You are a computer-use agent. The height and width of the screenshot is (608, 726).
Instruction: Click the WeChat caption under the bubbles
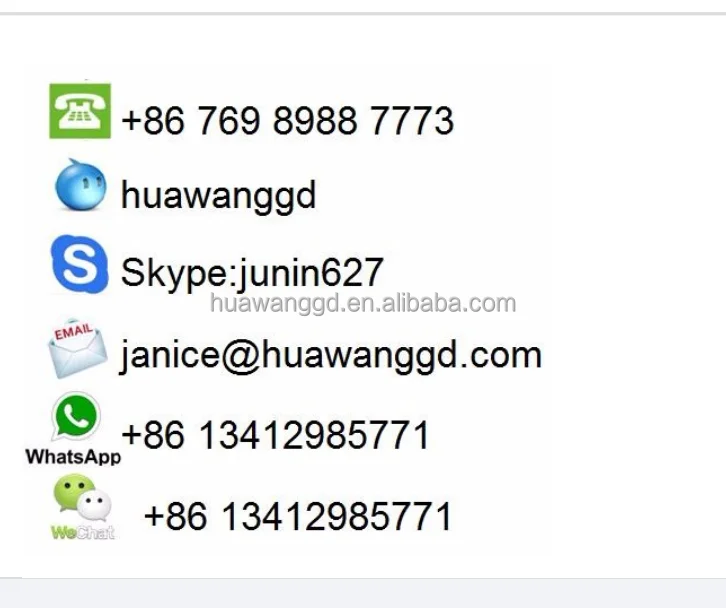(82, 533)
